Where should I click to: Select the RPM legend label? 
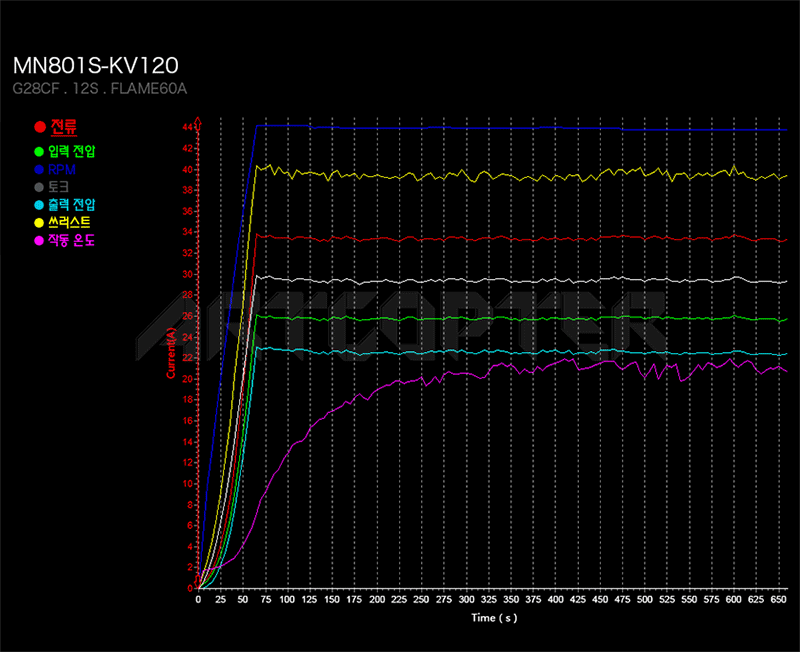pyautogui.click(x=62, y=170)
